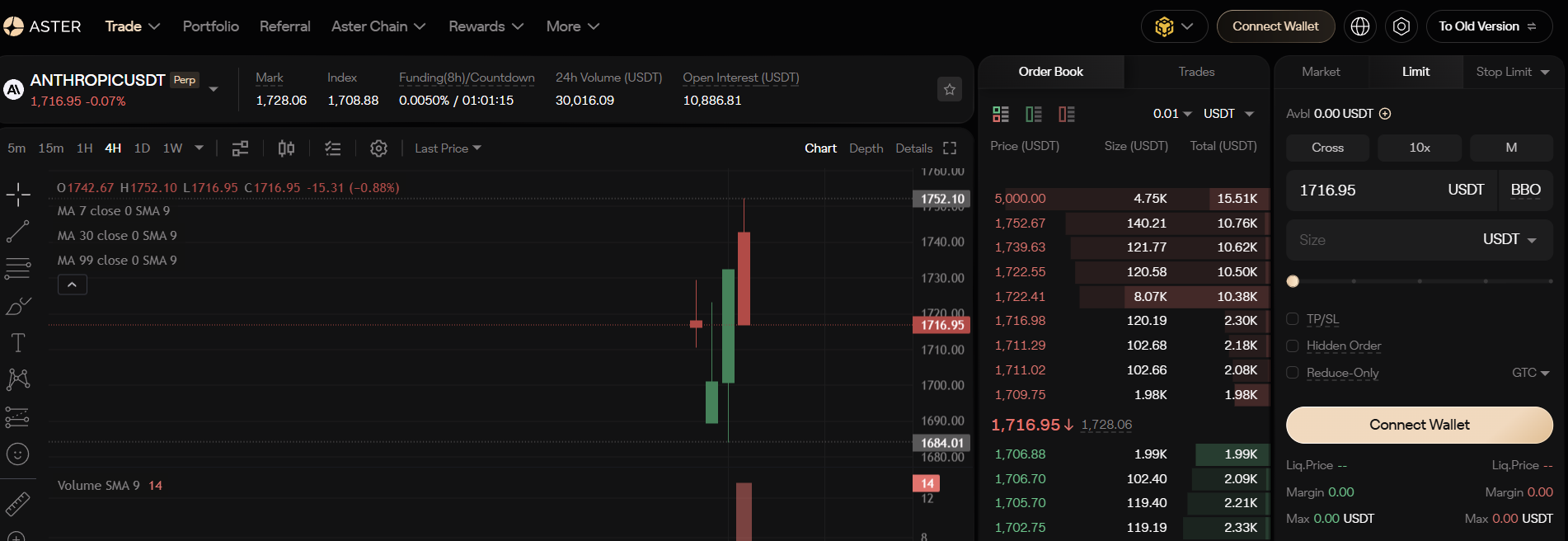Screen dimensions: 1568x541
Task: Switch to the Order Book tab
Action: (1051, 72)
